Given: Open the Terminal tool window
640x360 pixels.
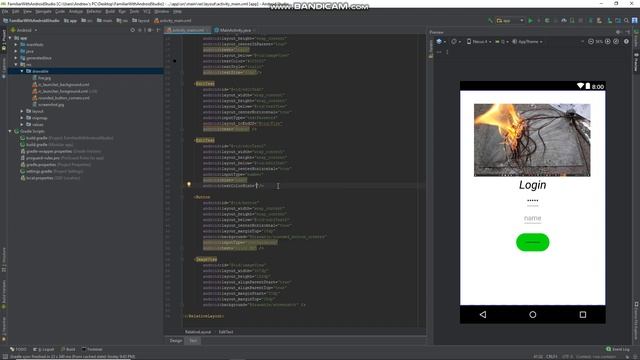Looking at the screenshot, I should pos(92,349).
